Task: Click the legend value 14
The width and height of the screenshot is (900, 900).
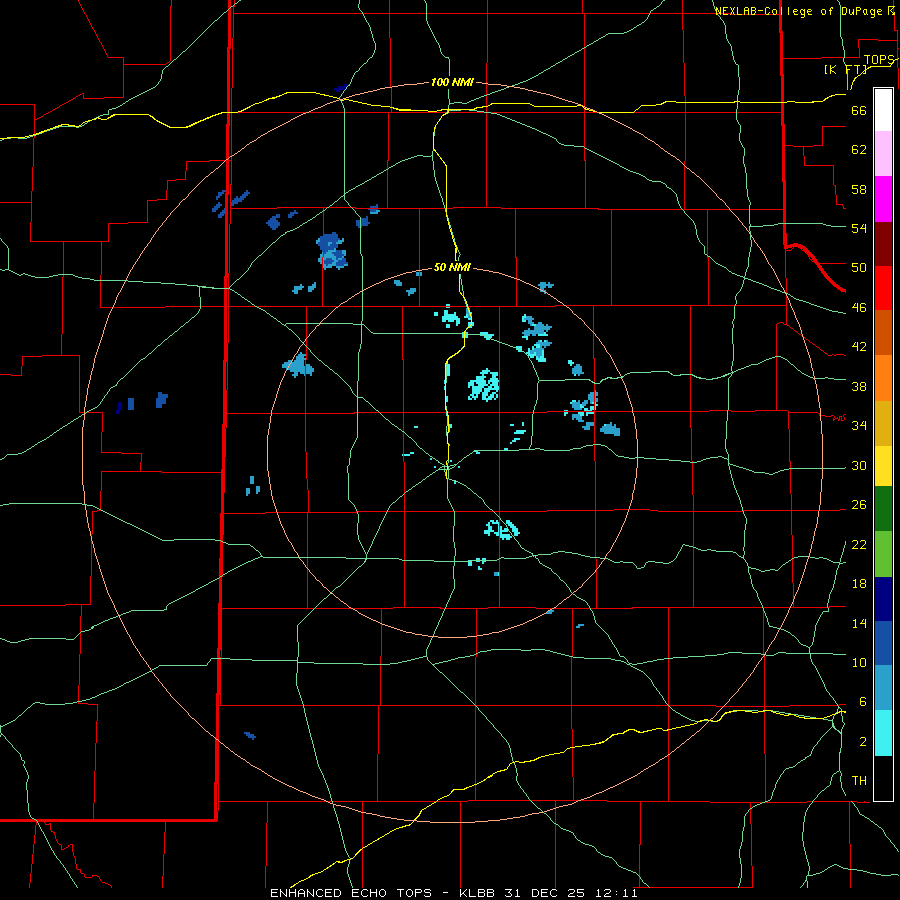Action: pos(859,623)
